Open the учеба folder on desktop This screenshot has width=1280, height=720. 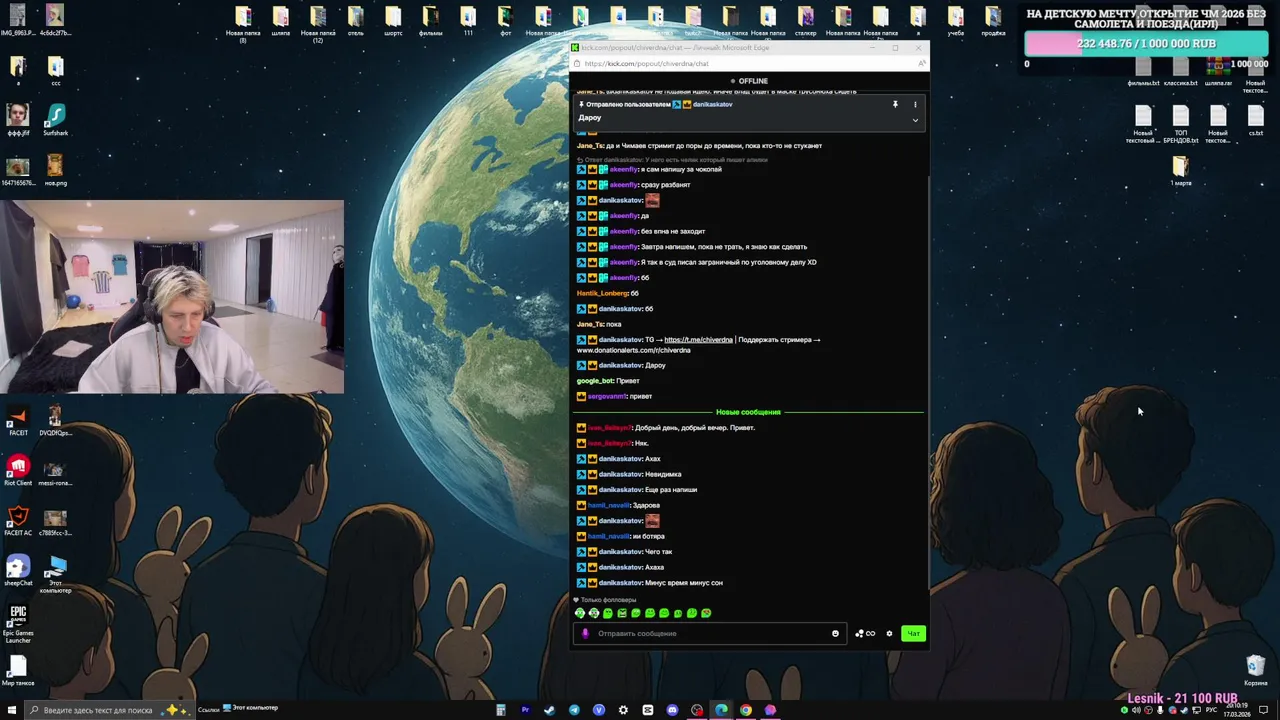click(x=956, y=22)
